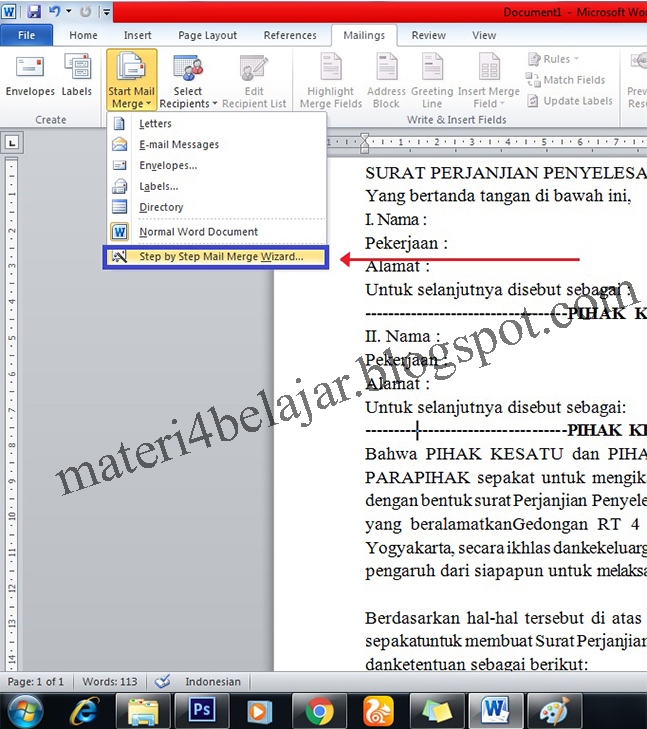Choose E-mail Messages from the menu
The width and height of the screenshot is (647, 729).
(x=217, y=145)
